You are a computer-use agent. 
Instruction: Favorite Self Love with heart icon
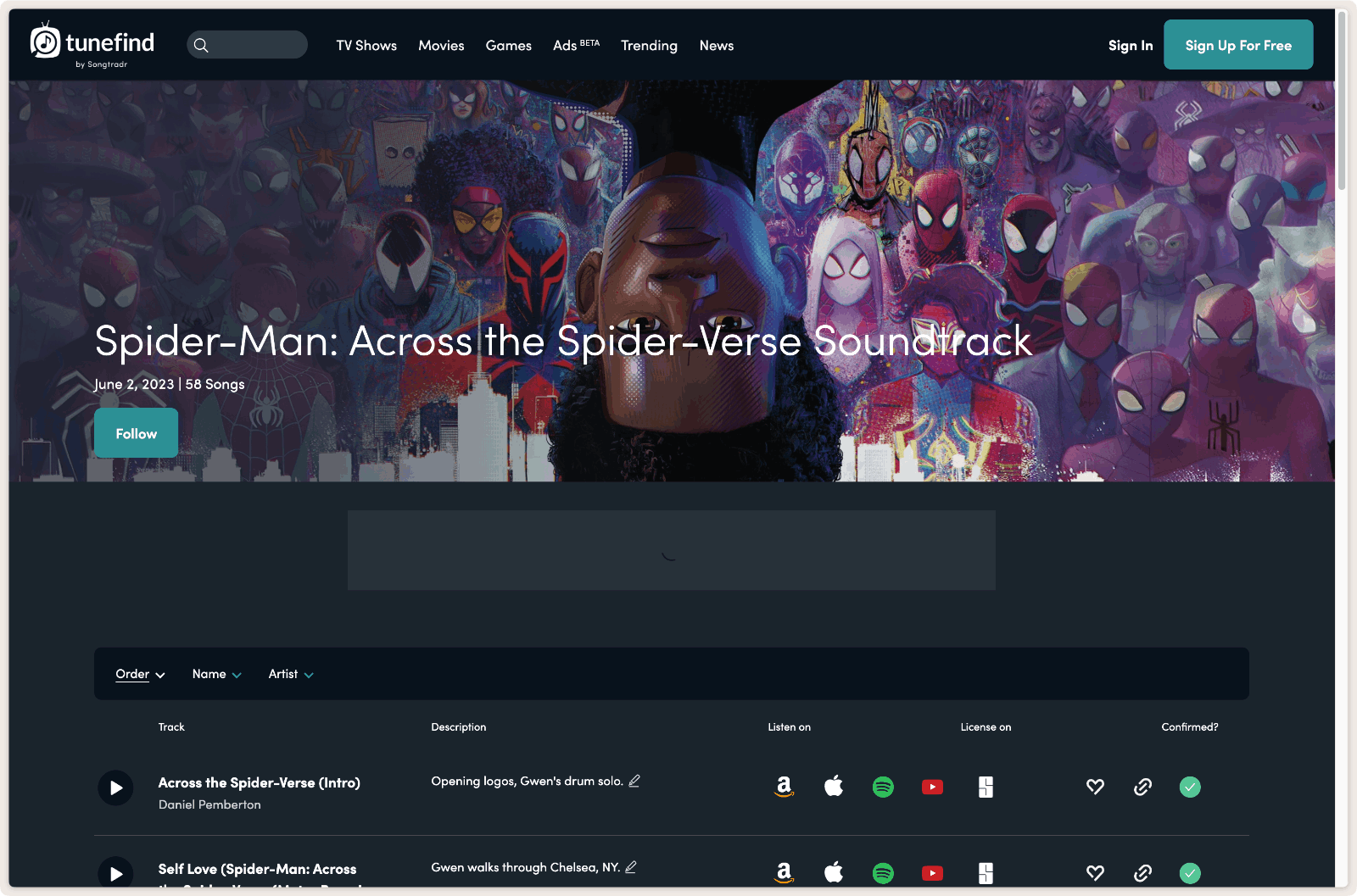tap(1095, 873)
